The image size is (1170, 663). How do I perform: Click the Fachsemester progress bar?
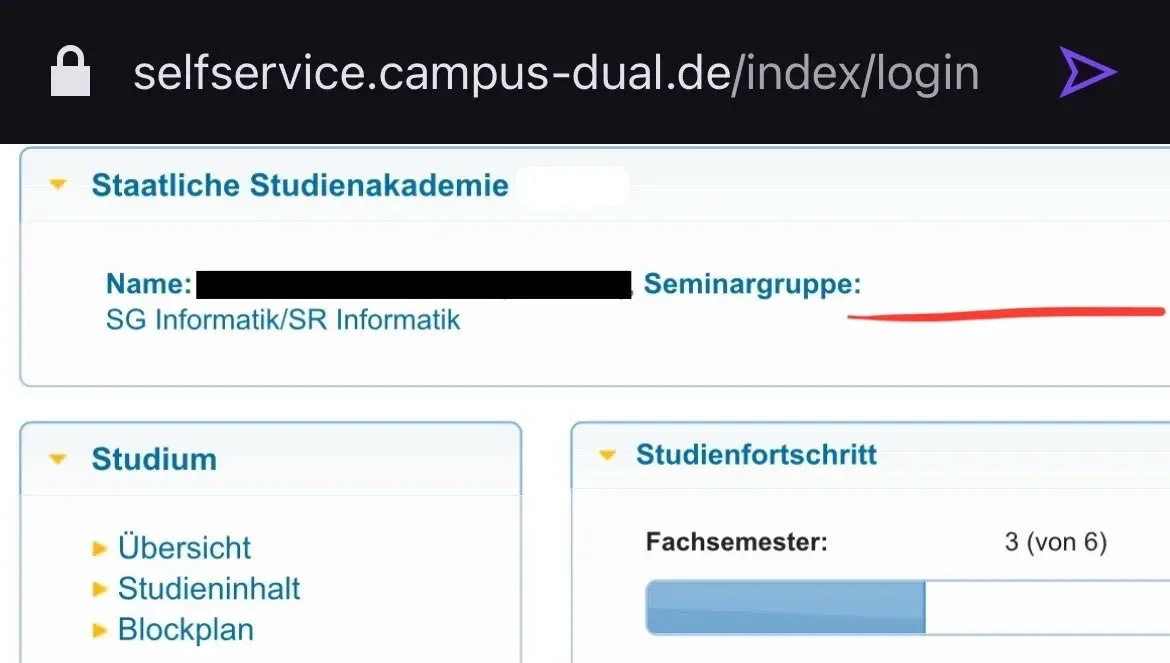tap(900, 608)
